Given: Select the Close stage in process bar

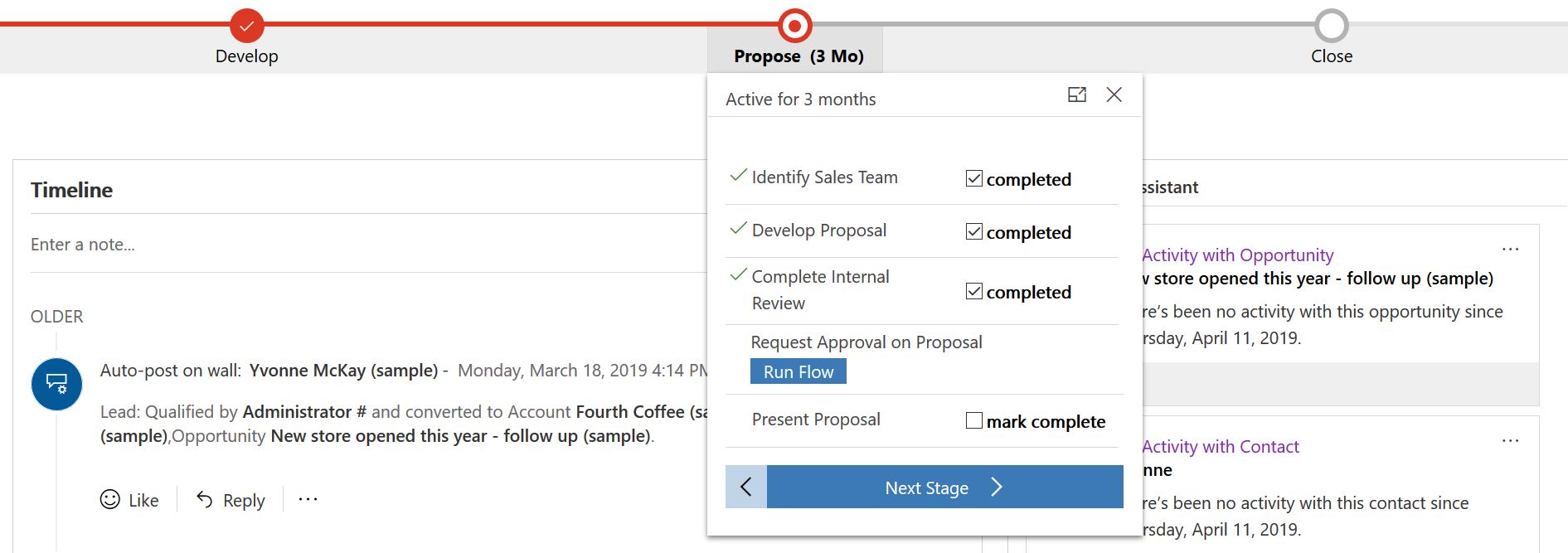Looking at the screenshot, I should [x=1331, y=26].
